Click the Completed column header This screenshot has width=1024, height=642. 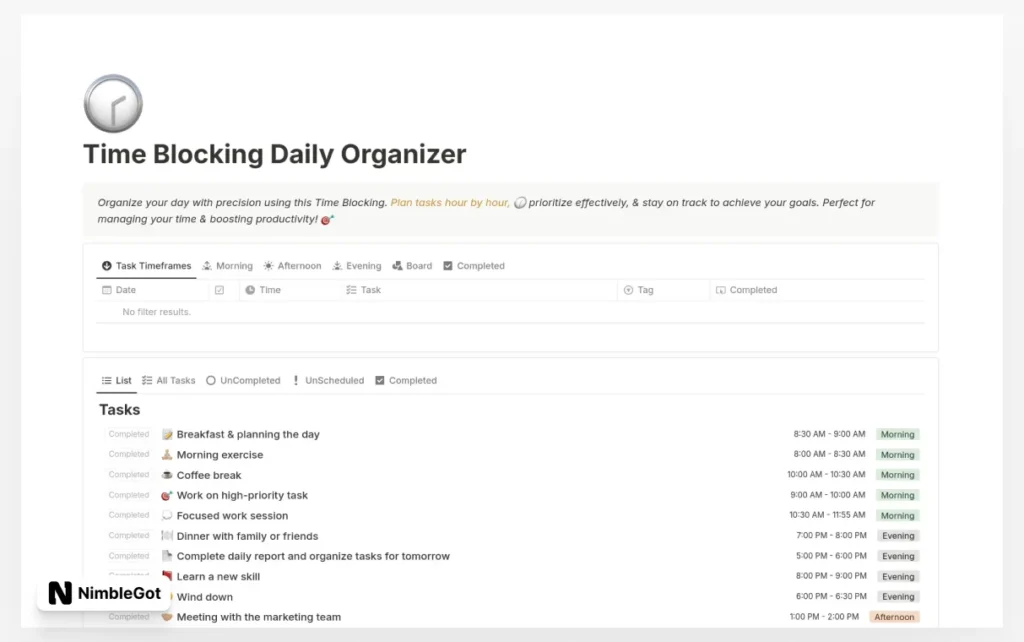pyautogui.click(x=746, y=290)
